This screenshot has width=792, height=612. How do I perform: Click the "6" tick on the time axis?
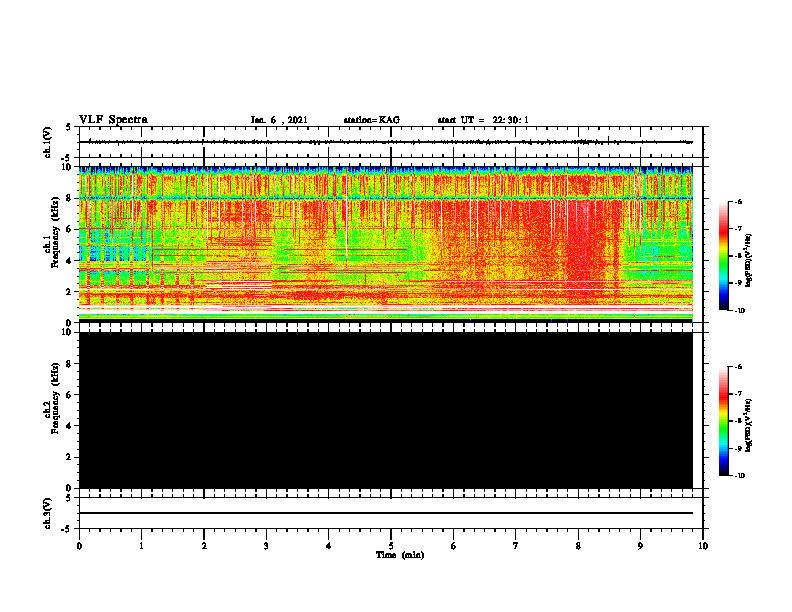(x=454, y=546)
